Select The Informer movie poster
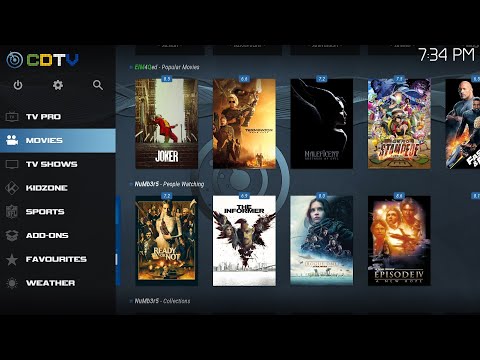480x360 pixels. [x=244, y=241]
